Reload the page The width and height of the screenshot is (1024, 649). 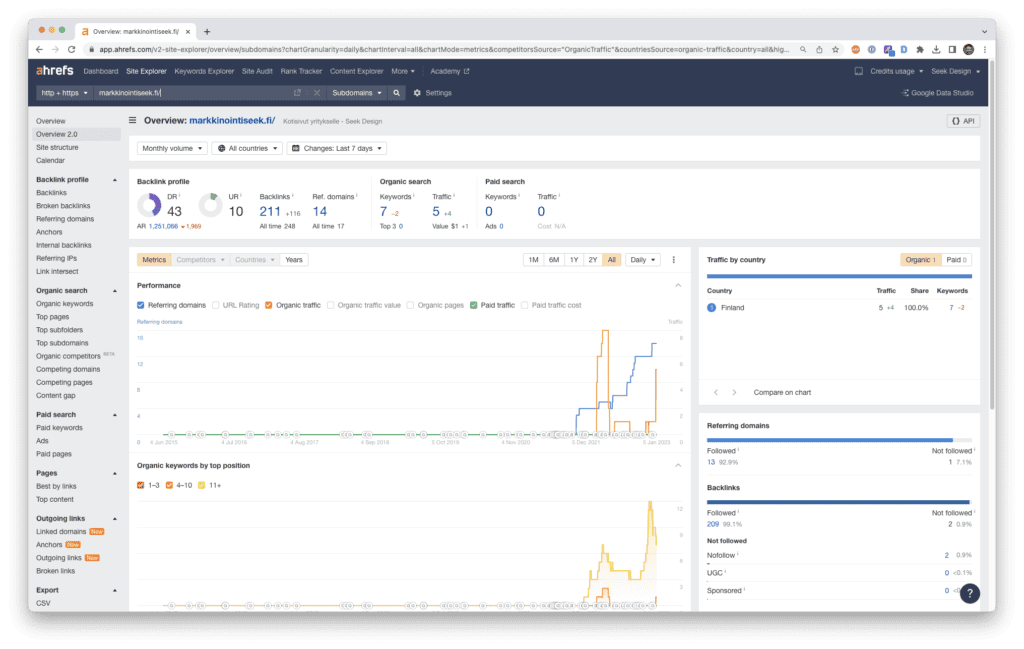pyautogui.click(x=72, y=50)
